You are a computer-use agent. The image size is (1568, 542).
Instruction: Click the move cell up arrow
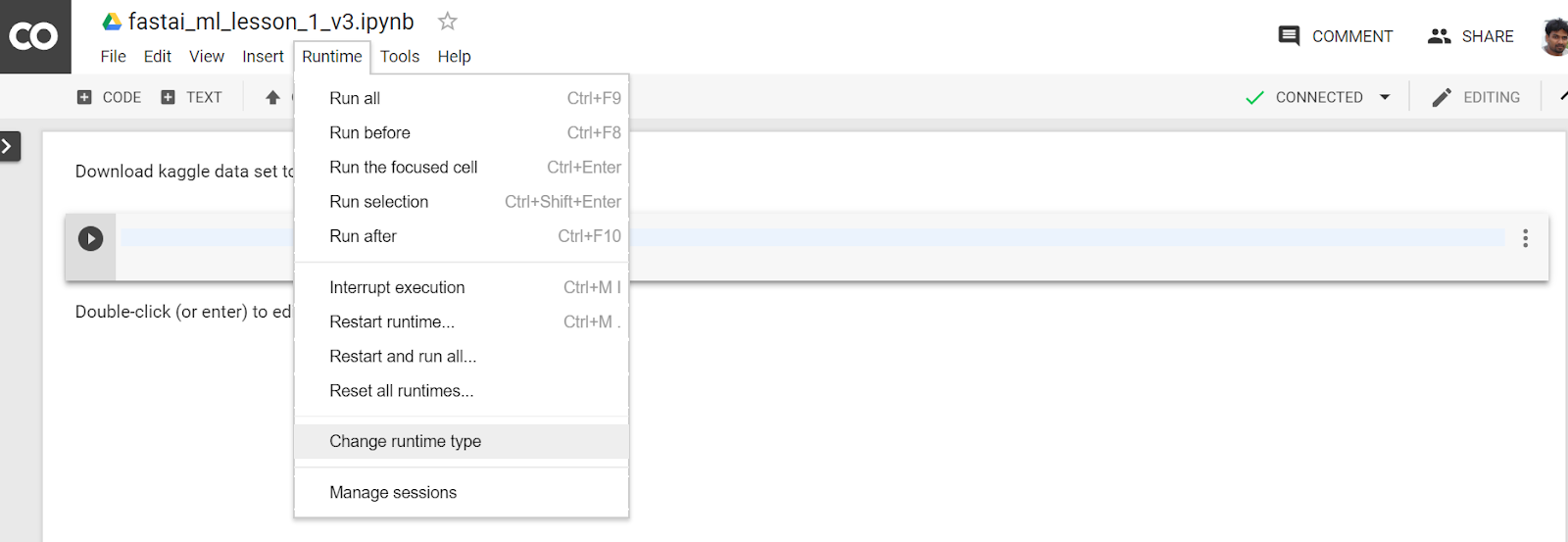click(x=272, y=97)
